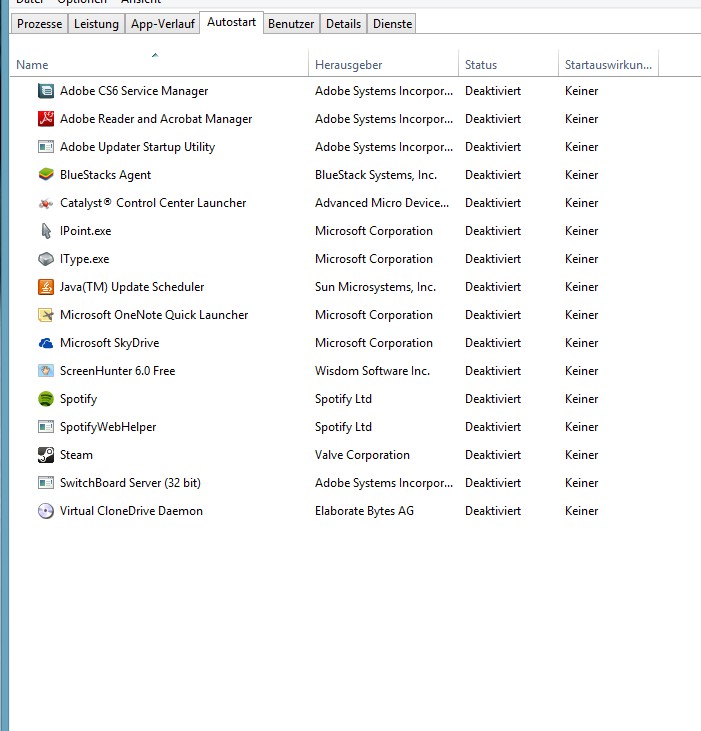Click the Steam icon

coord(46,455)
